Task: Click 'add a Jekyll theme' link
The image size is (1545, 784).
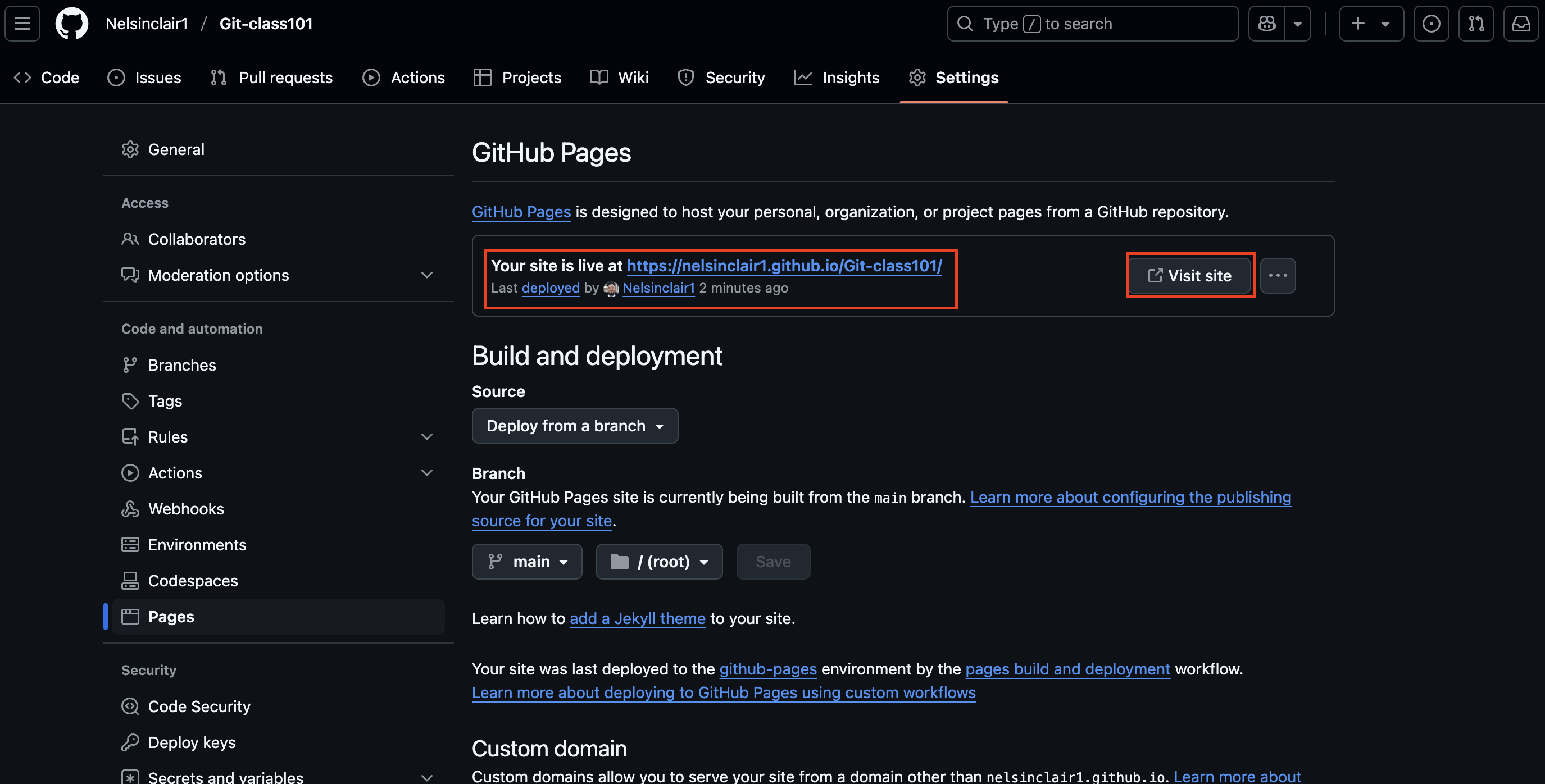Action: (638, 618)
